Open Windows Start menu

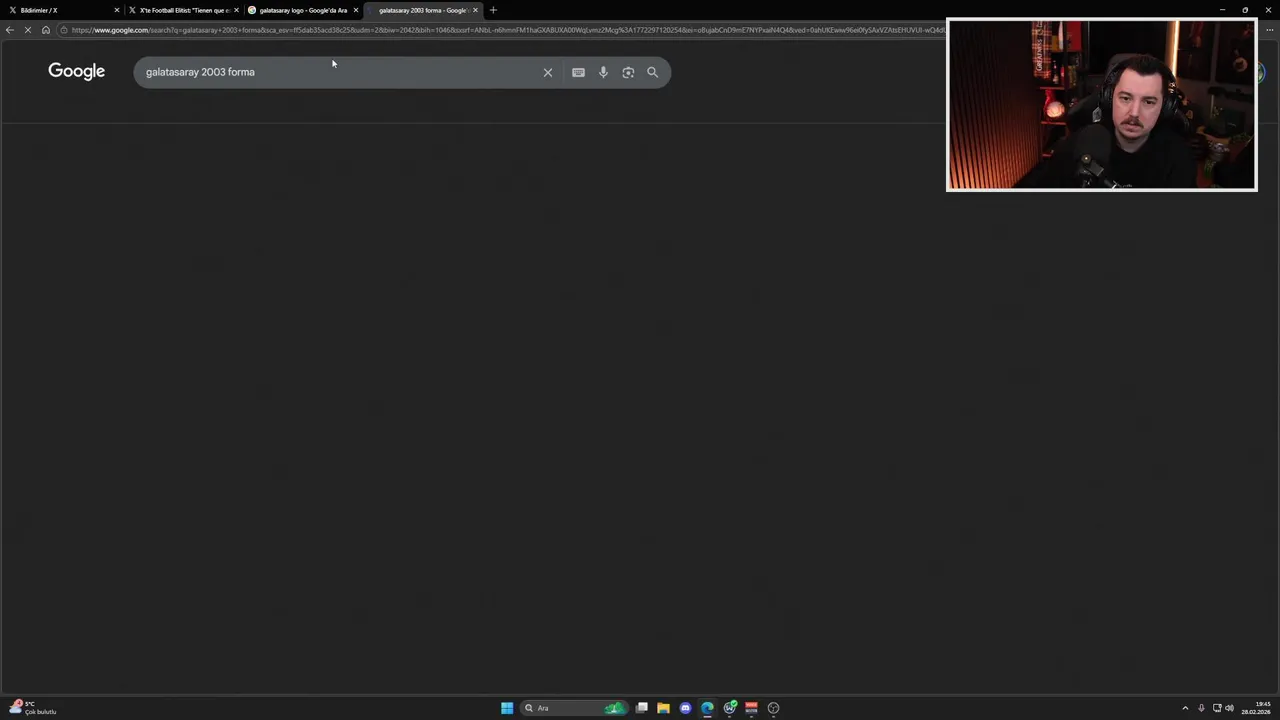507,708
